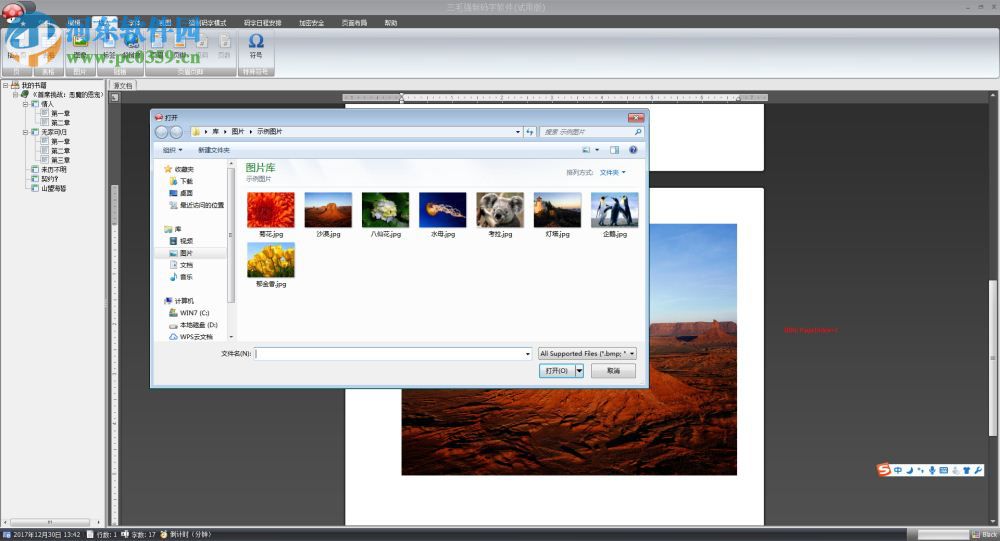Click the split arrow beside 打开(O) button

[579, 371]
